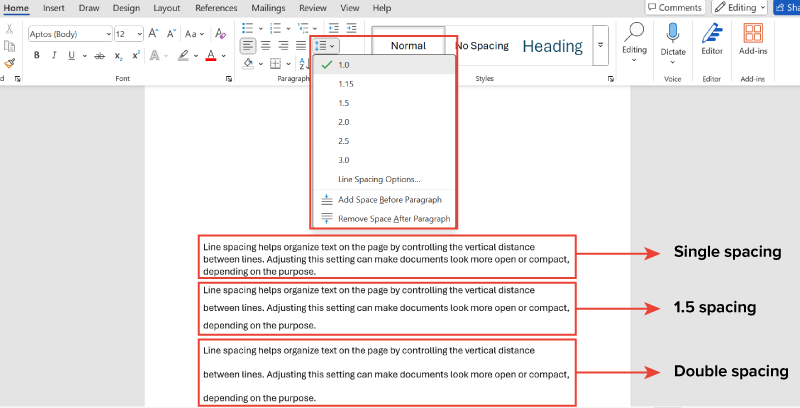Screen dimensions: 800x408
Task: Increase paragraph indent
Action: click(352, 28)
